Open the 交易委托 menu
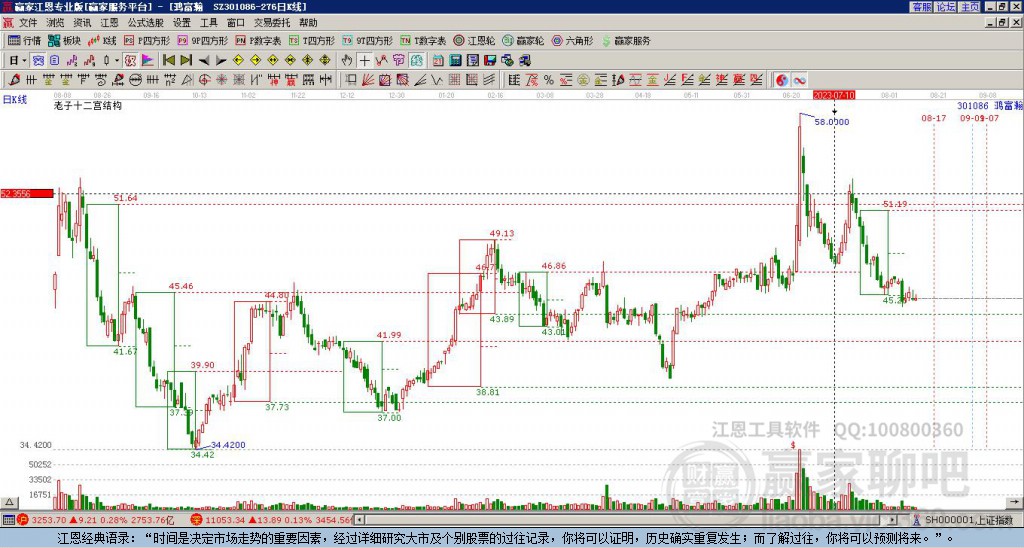The height and width of the screenshot is (548, 1024). 272,23
